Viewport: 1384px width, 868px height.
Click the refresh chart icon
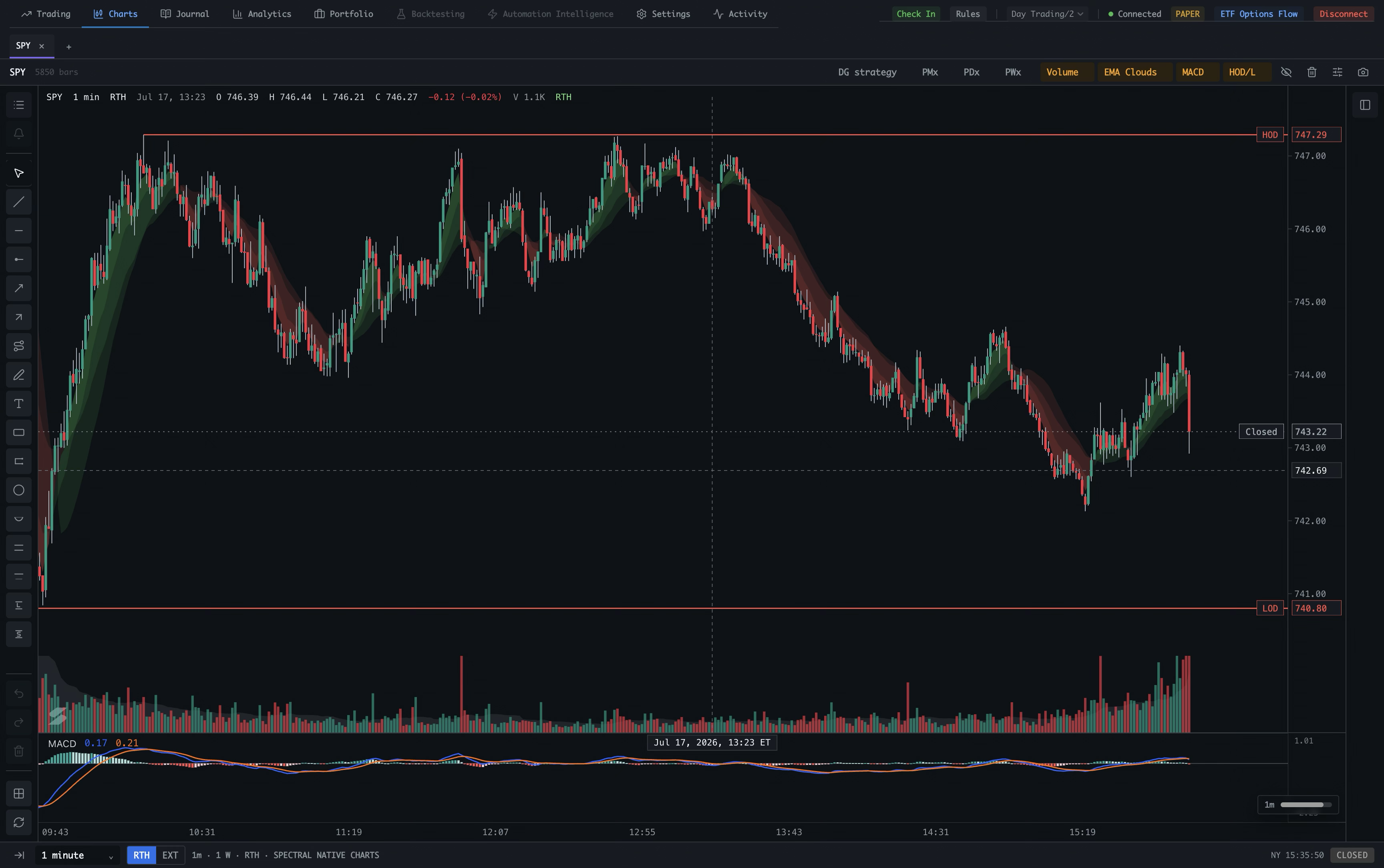pyautogui.click(x=18, y=822)
